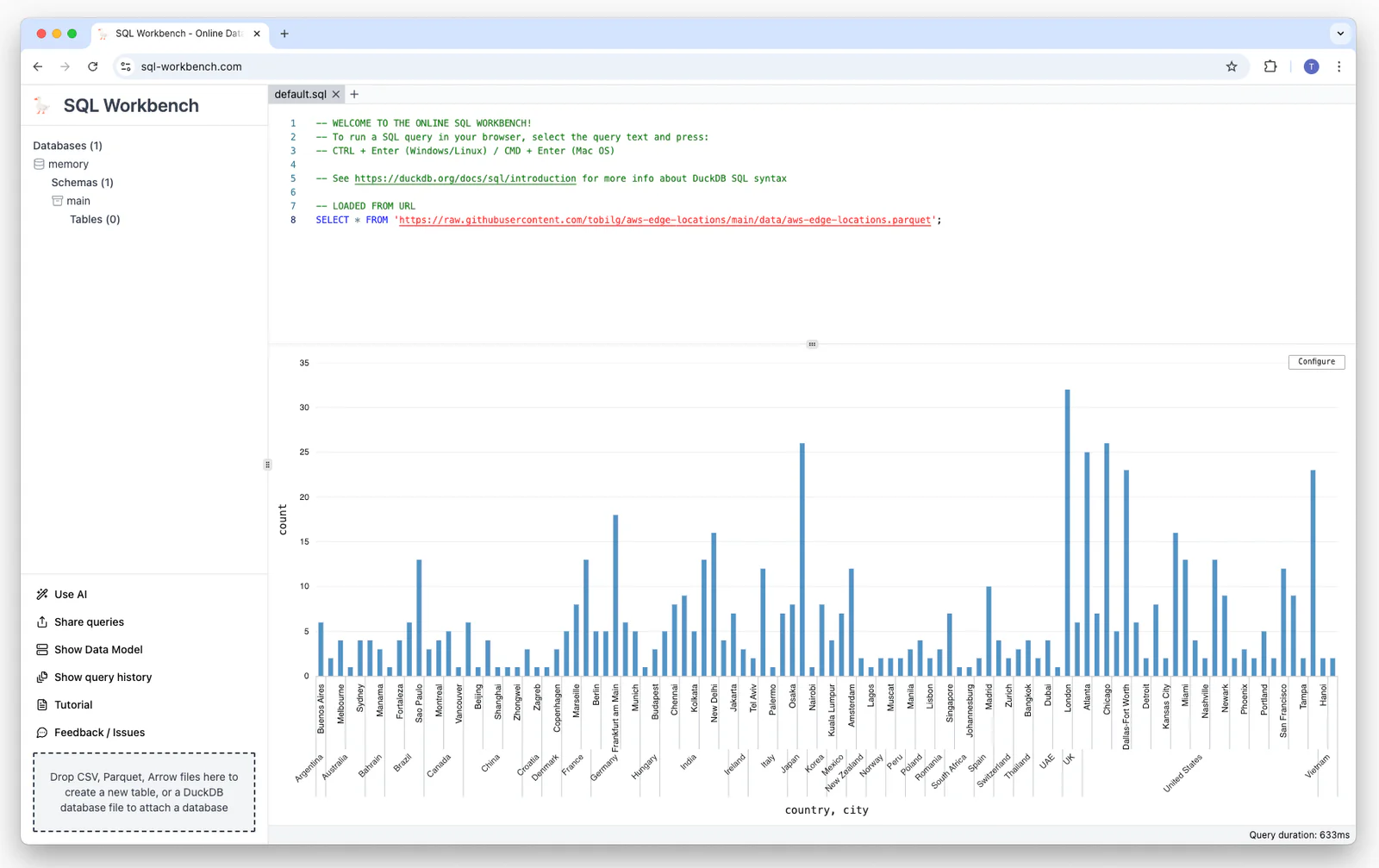Click the Feedback speech bubble icon

pyautogui.click(x=42, y=732)
